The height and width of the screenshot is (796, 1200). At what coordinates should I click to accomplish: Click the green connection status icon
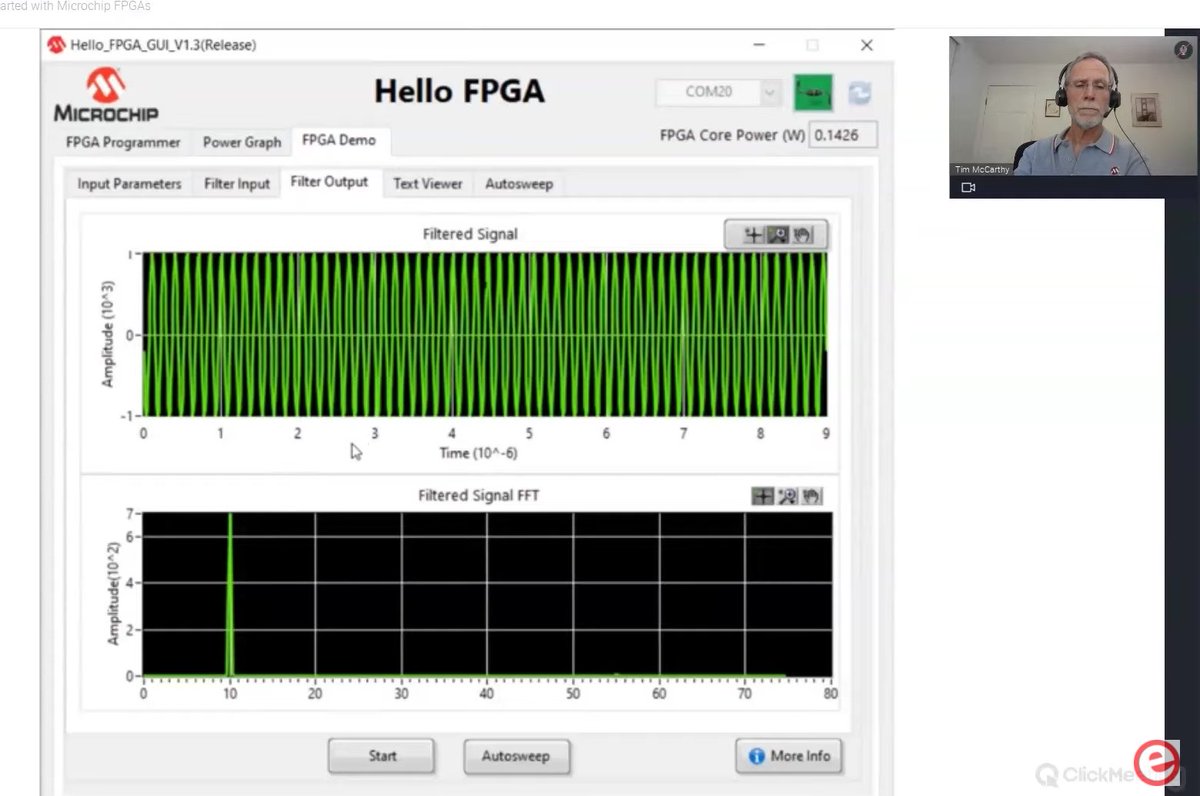(813, 93)
